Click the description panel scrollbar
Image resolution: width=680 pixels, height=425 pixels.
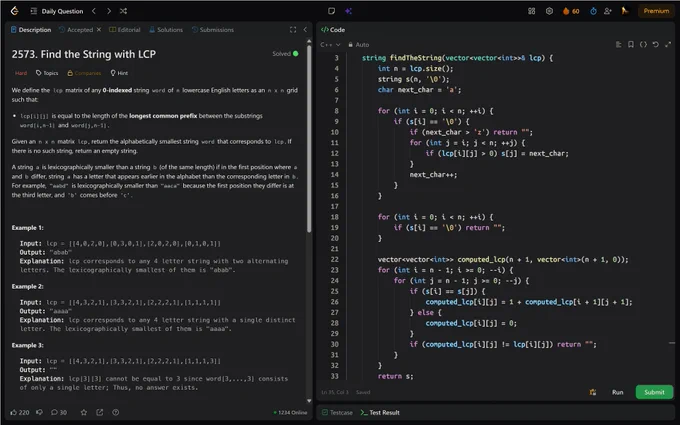(x=309, y=138)
